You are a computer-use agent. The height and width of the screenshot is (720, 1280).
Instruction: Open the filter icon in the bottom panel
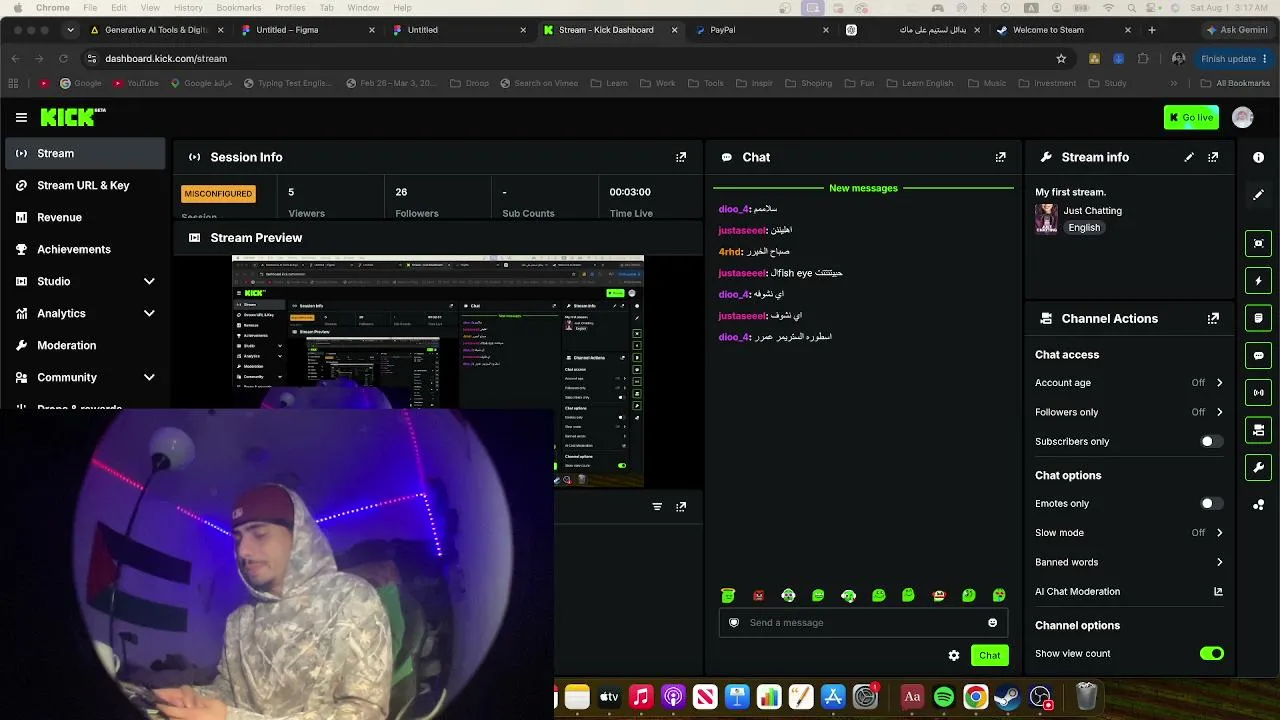(x=657, y=506)
